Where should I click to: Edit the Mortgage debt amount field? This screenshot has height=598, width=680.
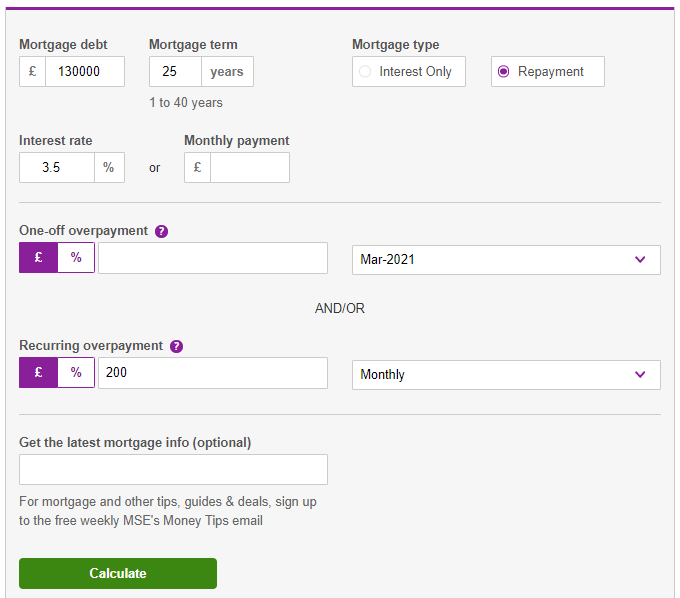coord(84,72)
